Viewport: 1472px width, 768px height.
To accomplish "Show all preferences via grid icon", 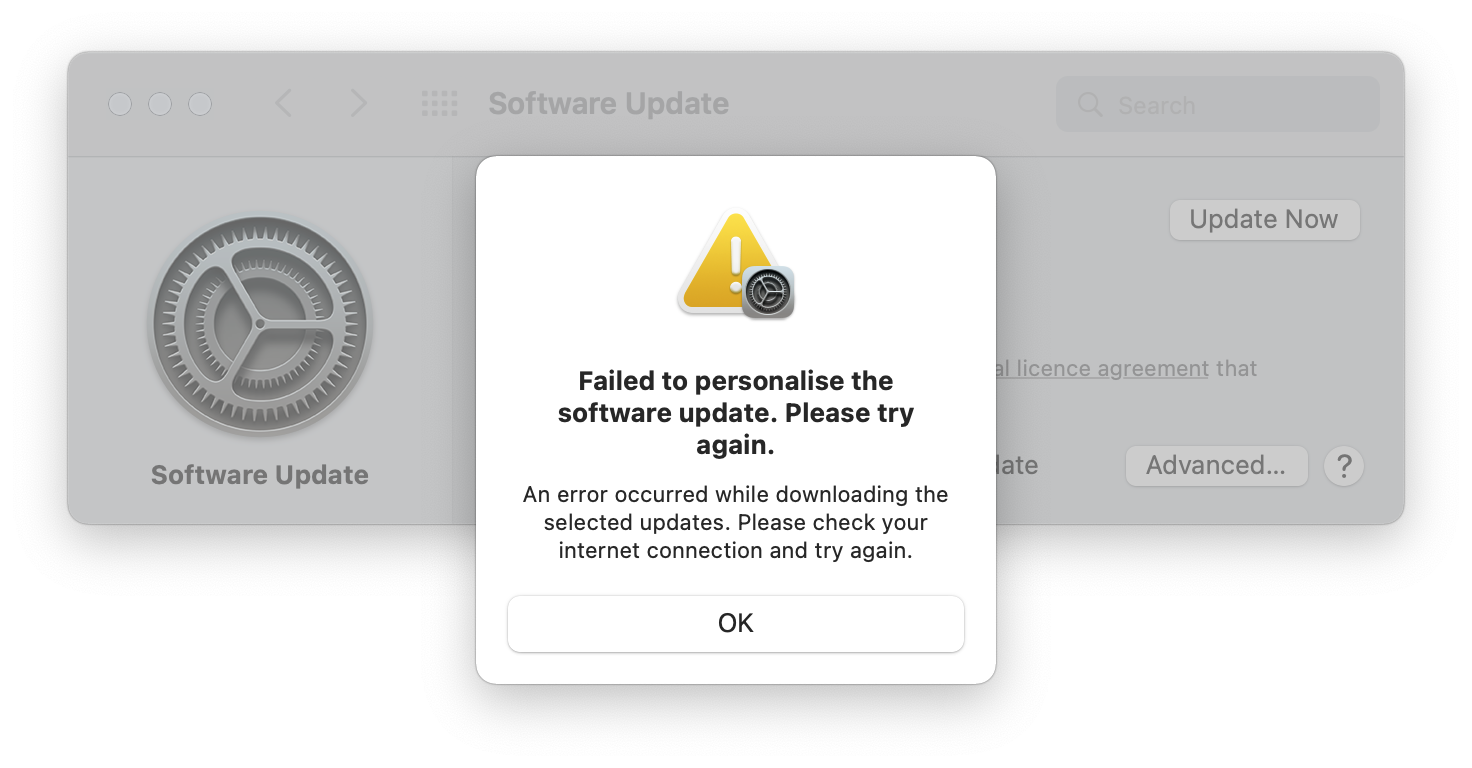I will coord(439,103).
